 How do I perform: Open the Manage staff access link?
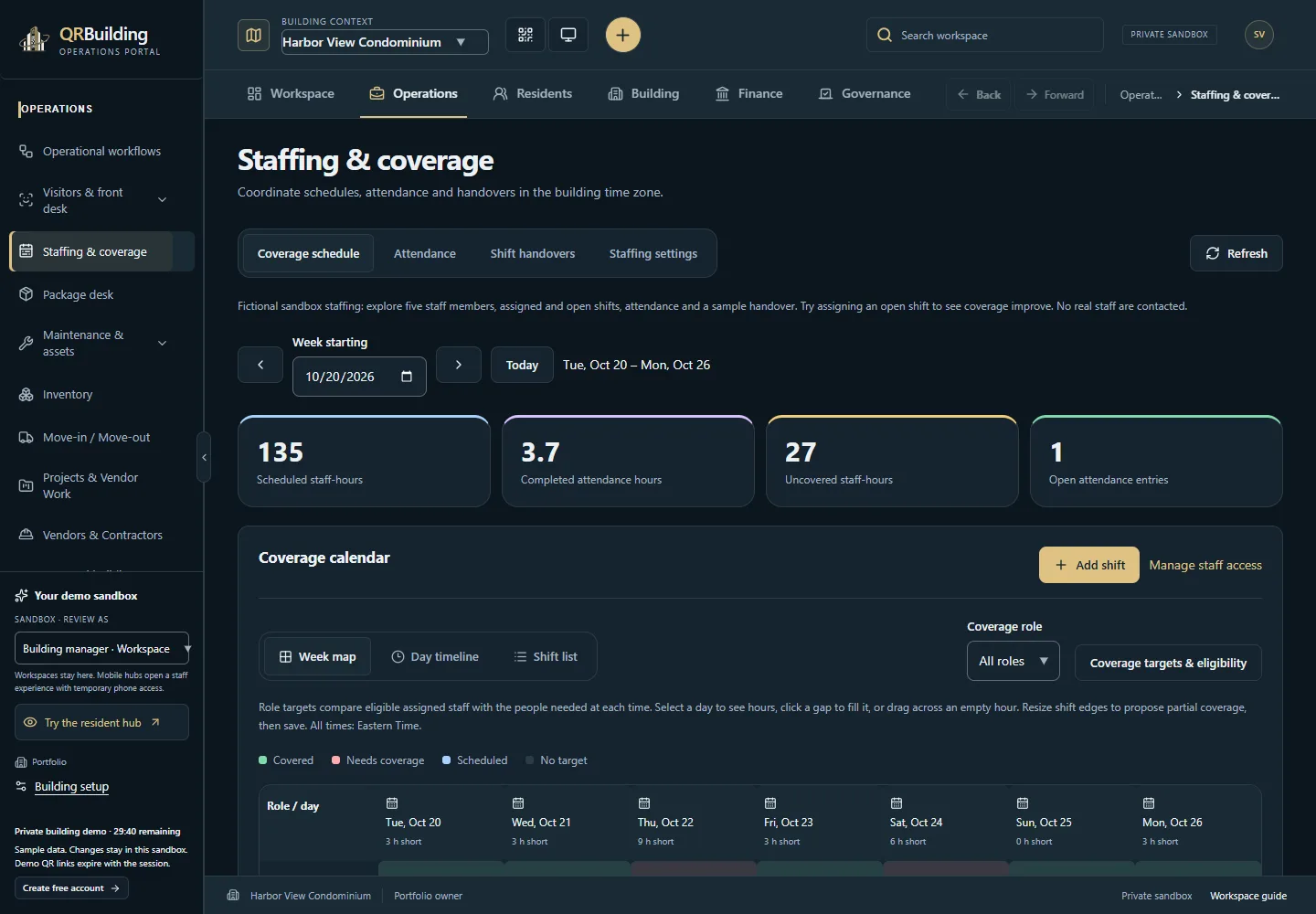coord(1205,565)
